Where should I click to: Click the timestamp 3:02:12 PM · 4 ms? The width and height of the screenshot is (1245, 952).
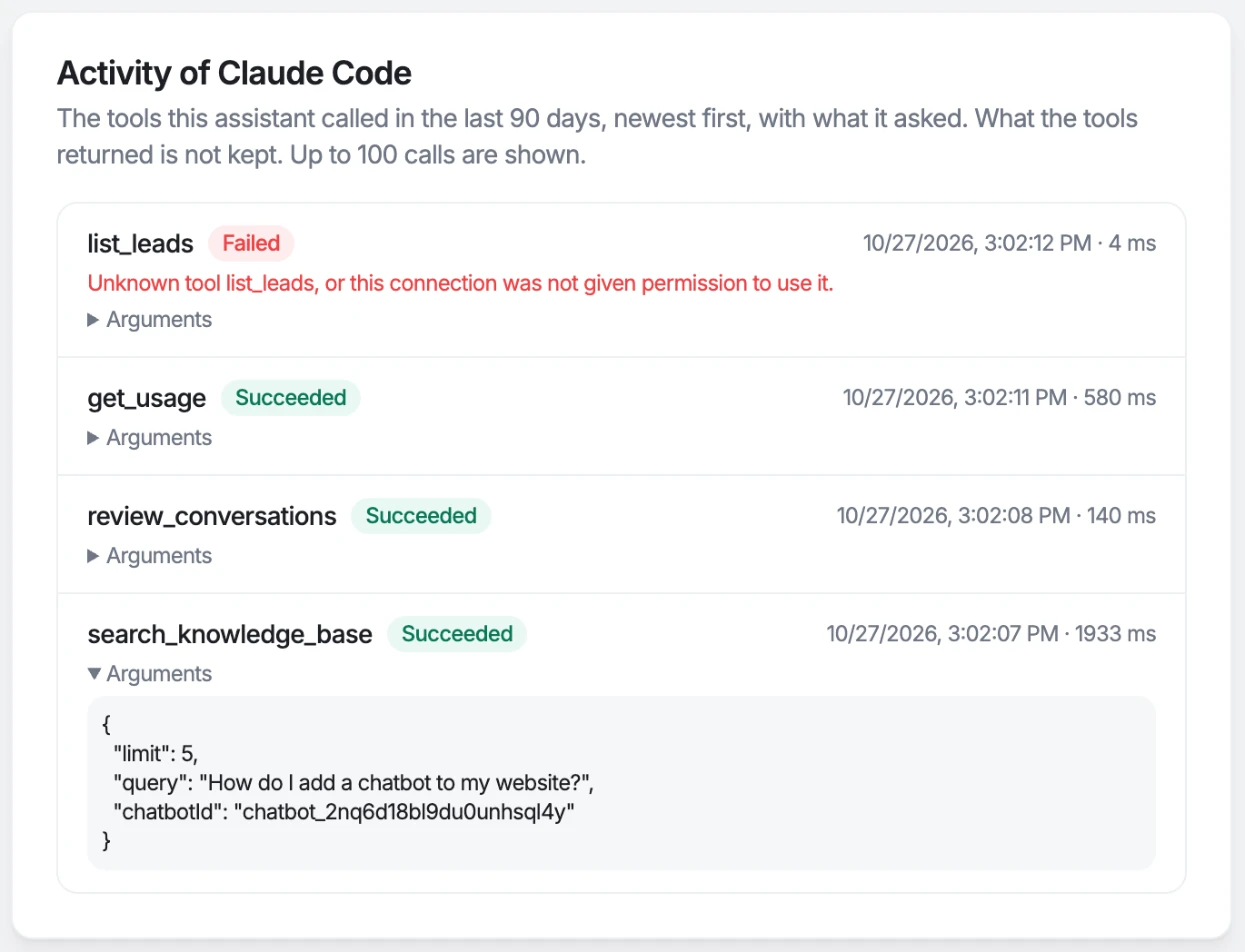pyautogui.click(x=1010, y=243)
